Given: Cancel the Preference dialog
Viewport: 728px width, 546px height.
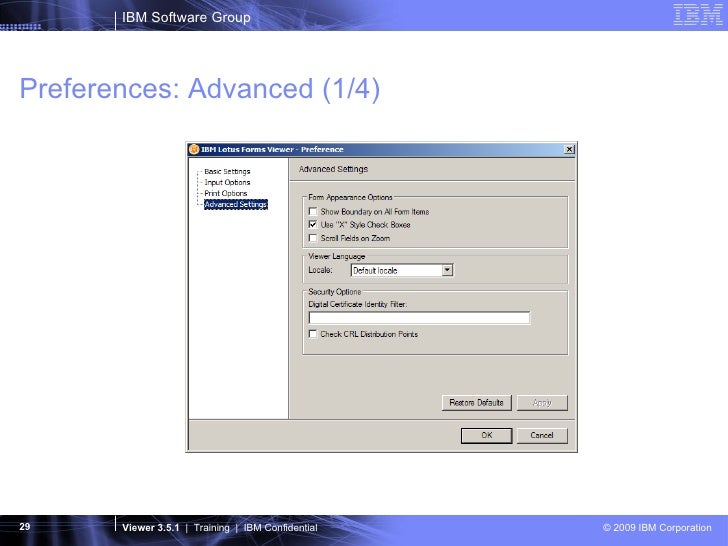Looking at the screenshot, I should (542, 436).
